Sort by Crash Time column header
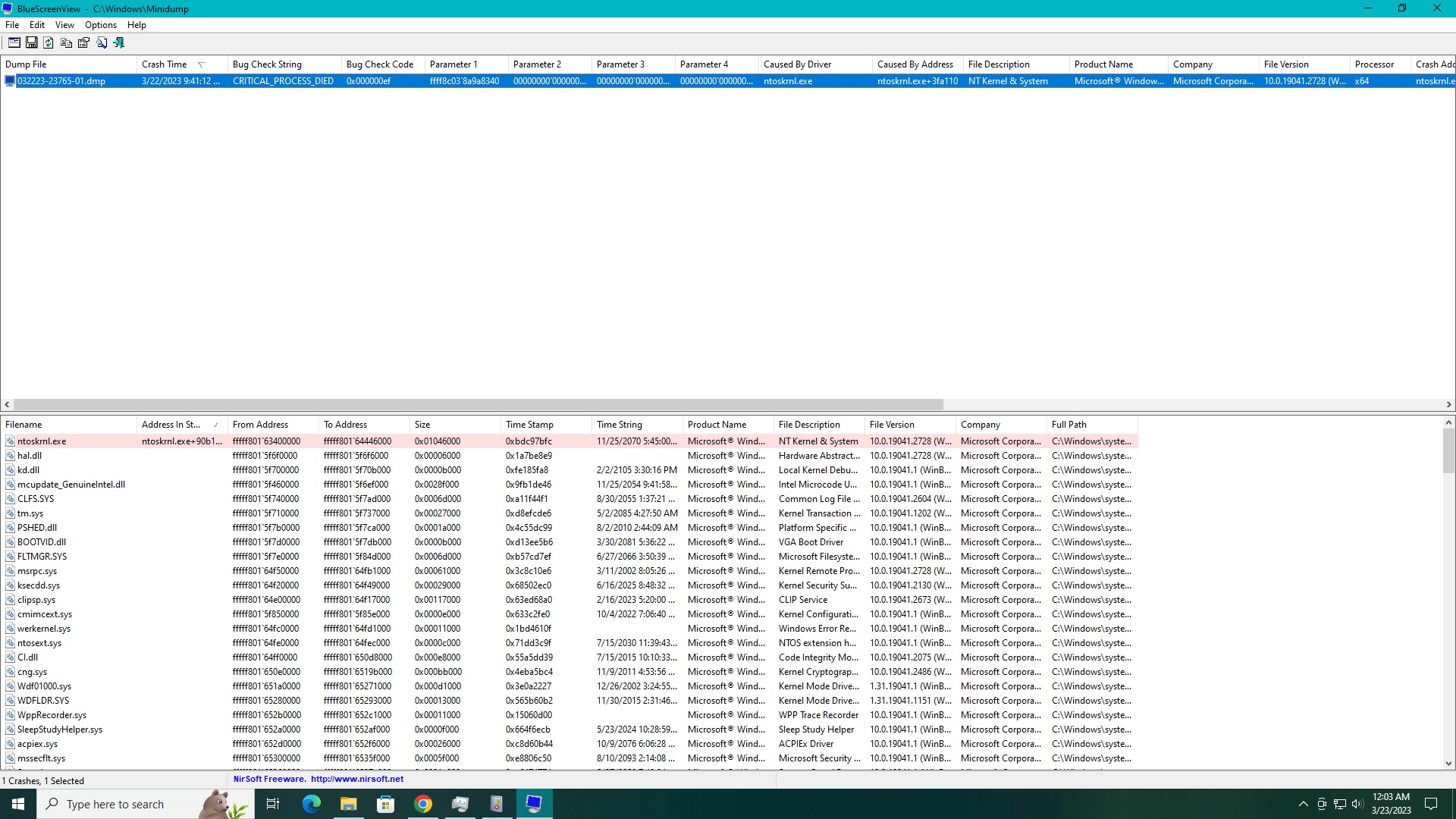The image size is (1456, 819). click(x=182, y=64)
